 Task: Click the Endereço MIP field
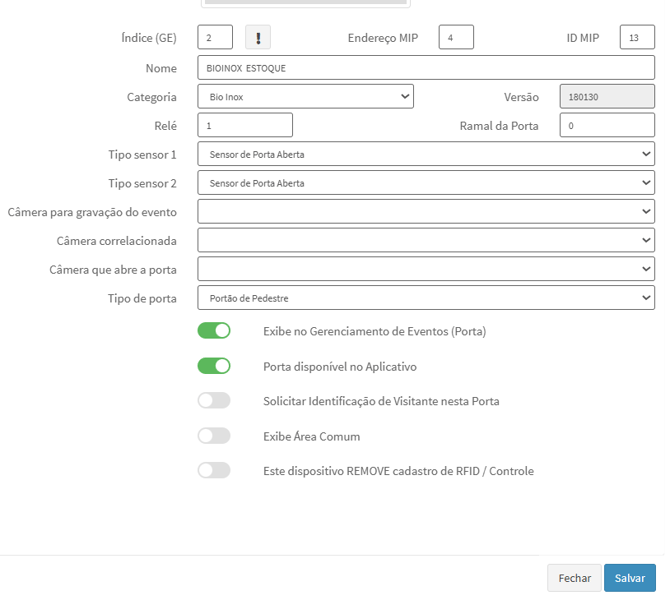pyautogui.click(x=455, y=38)
